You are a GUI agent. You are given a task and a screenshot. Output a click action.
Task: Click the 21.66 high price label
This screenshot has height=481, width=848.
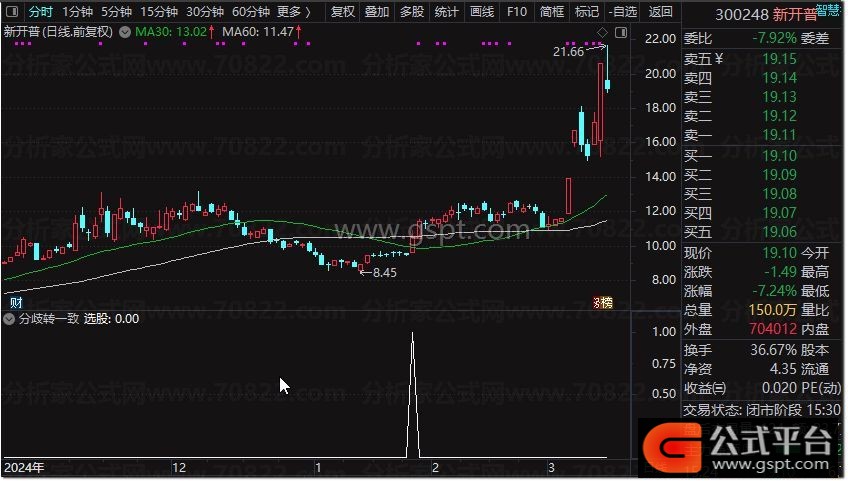coord(568,52)
